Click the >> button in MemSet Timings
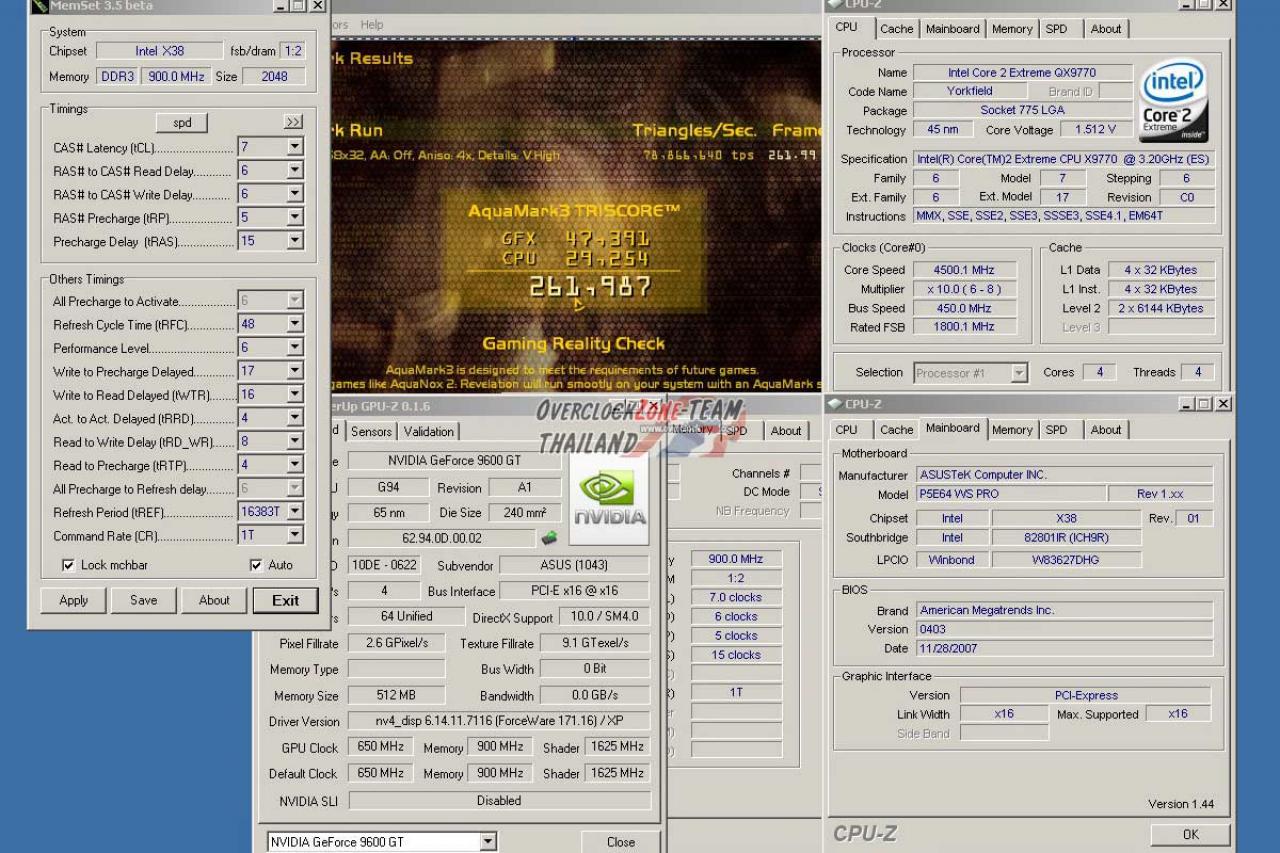Image resolution: width=1280 pixels, height=853 pixels. [x=293, y=122]
